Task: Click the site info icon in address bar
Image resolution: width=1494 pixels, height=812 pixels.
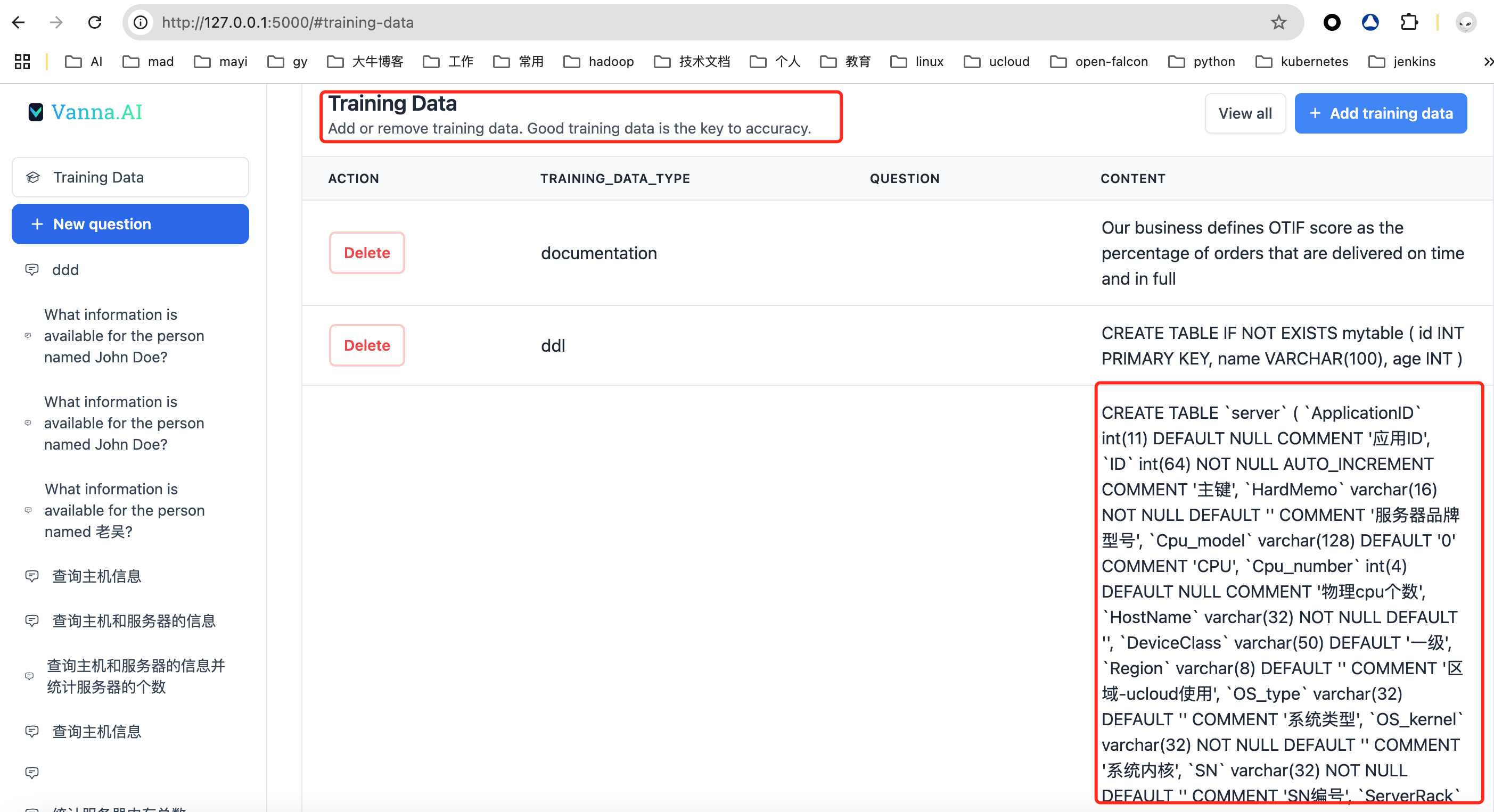Action: click(x=141, y=22)
